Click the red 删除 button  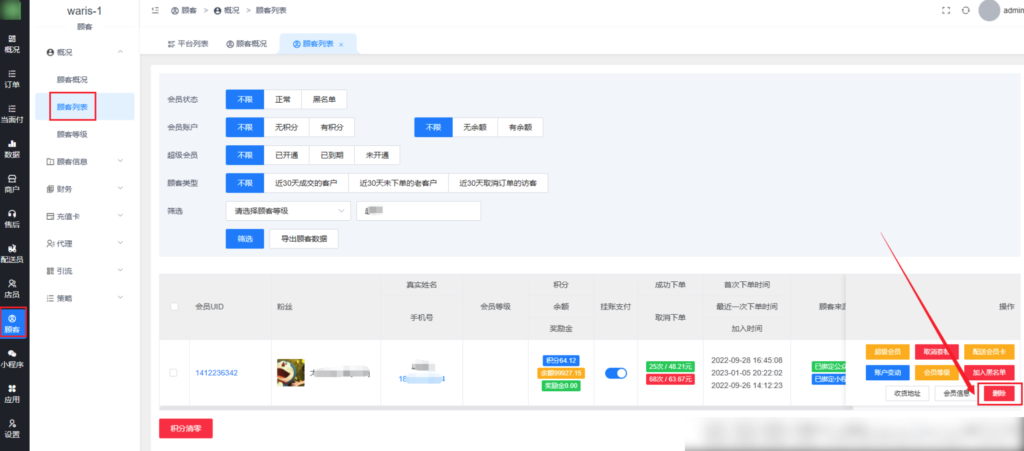click(x=999, y=394)
